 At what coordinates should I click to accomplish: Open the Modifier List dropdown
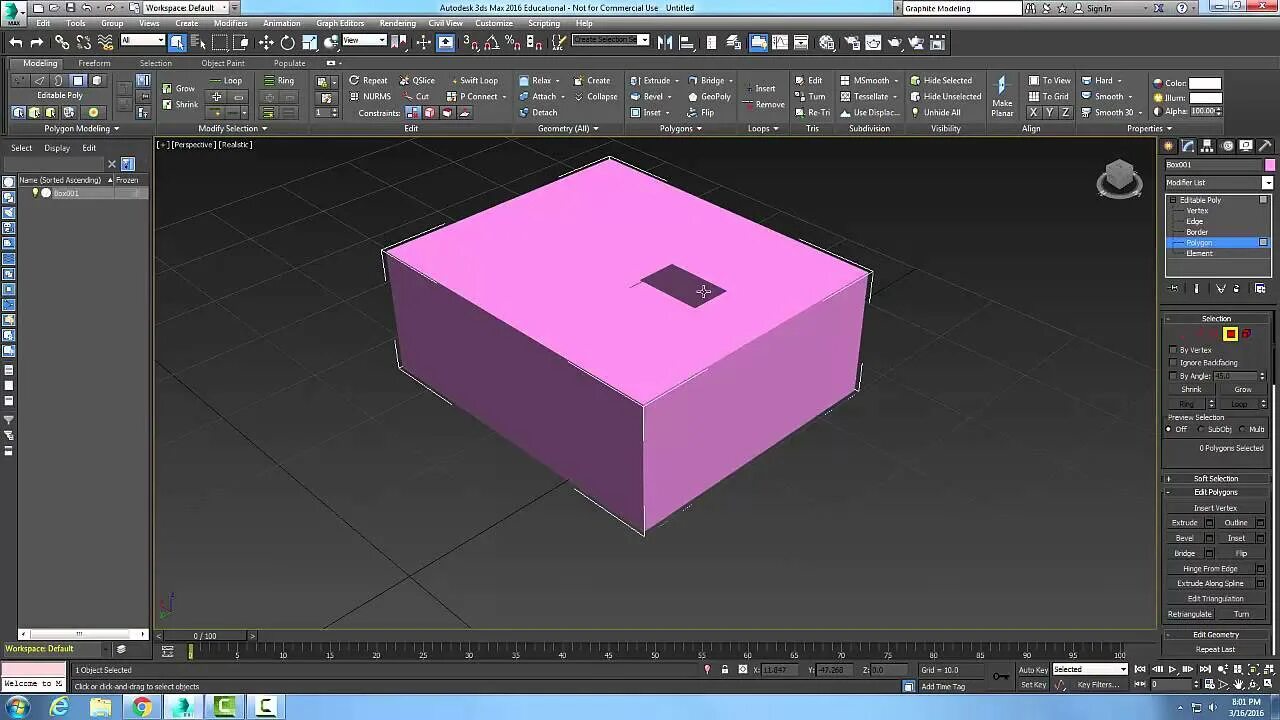pos(1219,182)
